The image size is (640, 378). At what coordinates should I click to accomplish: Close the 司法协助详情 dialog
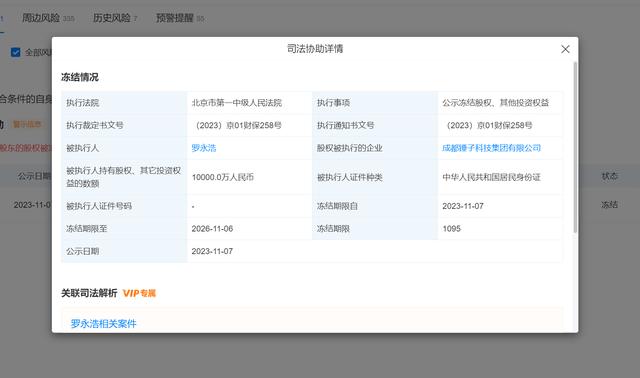(565, 49)
